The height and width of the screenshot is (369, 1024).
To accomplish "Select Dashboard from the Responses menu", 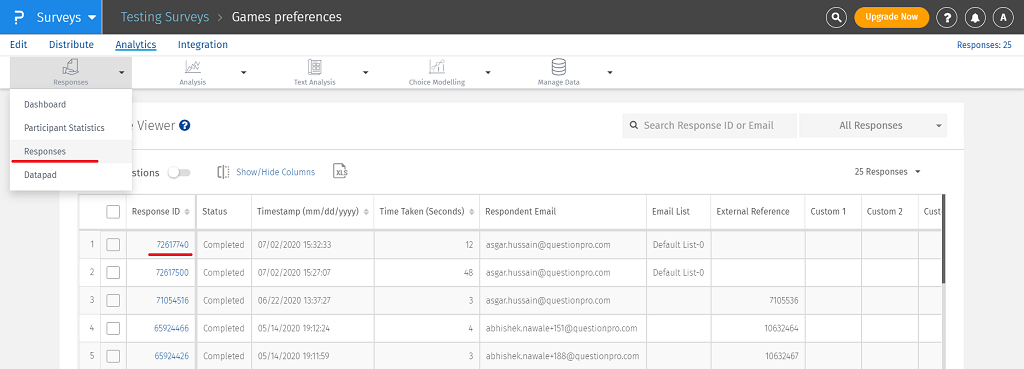I will point(71,104).
